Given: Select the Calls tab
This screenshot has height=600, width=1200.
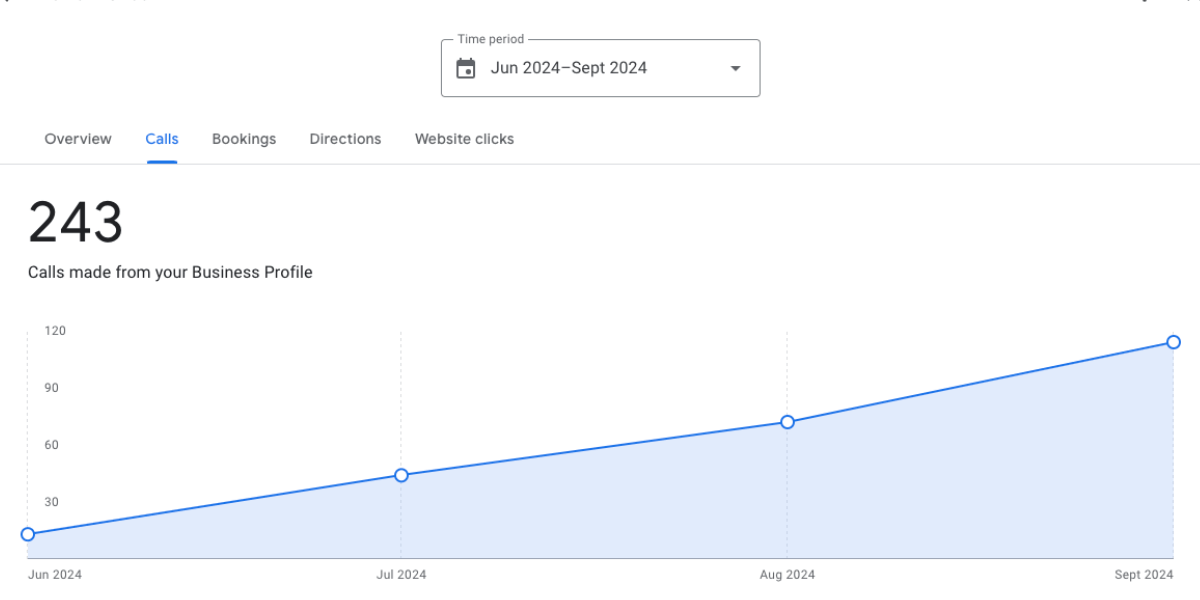Looking at the screenshot, I should click(x=162, y=139).
